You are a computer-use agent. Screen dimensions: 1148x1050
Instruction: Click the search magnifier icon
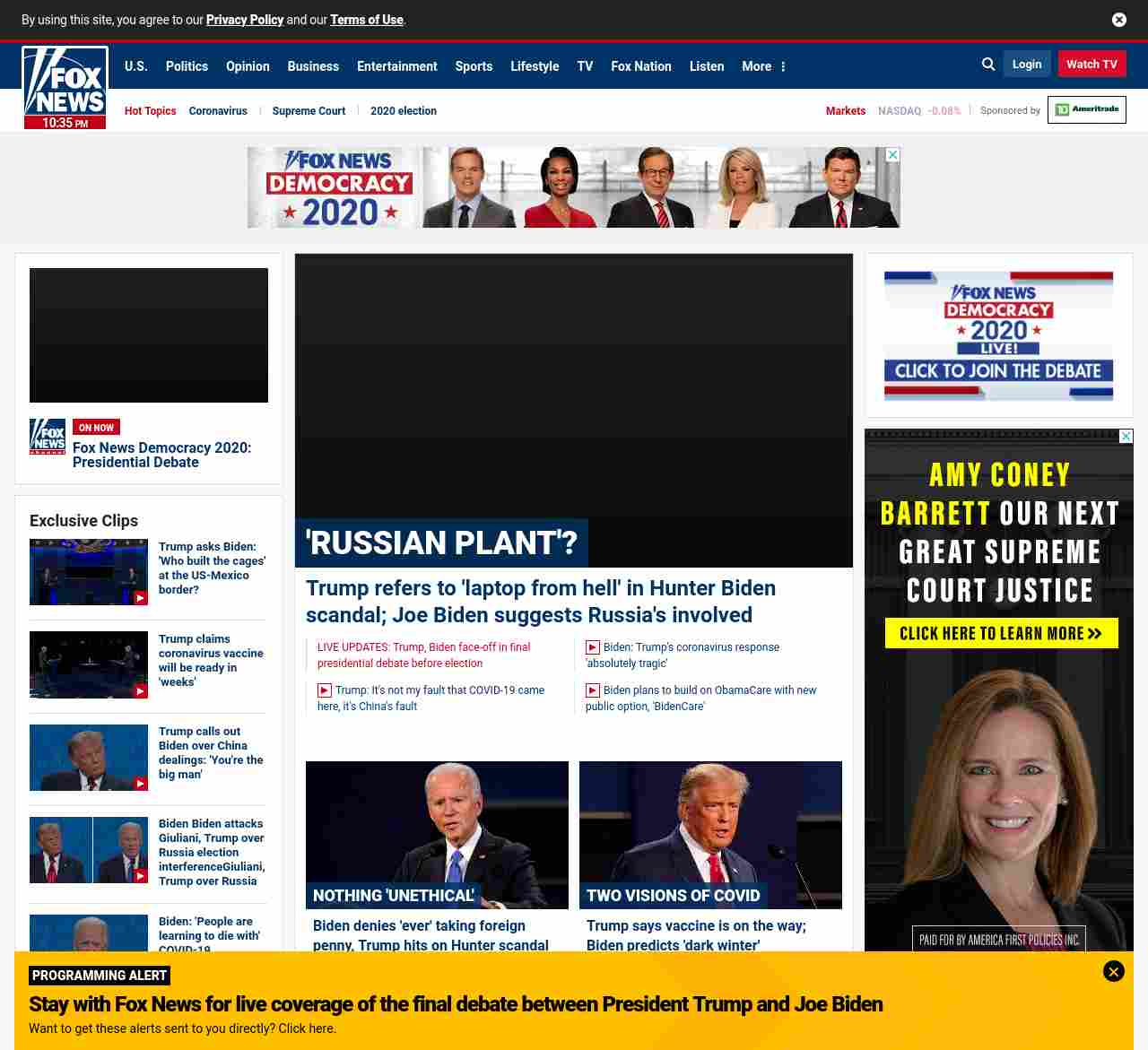point(988,65)
